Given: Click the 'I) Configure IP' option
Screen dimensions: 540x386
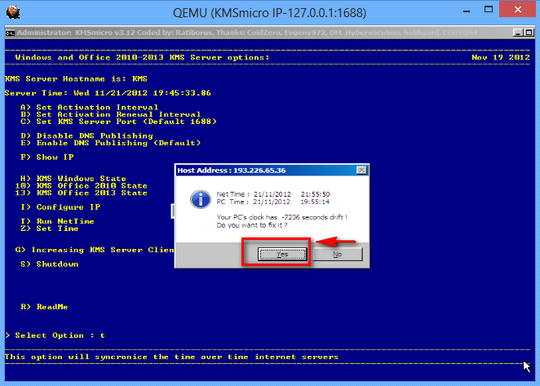Looking at the screenshot, I should pos(60,207).
